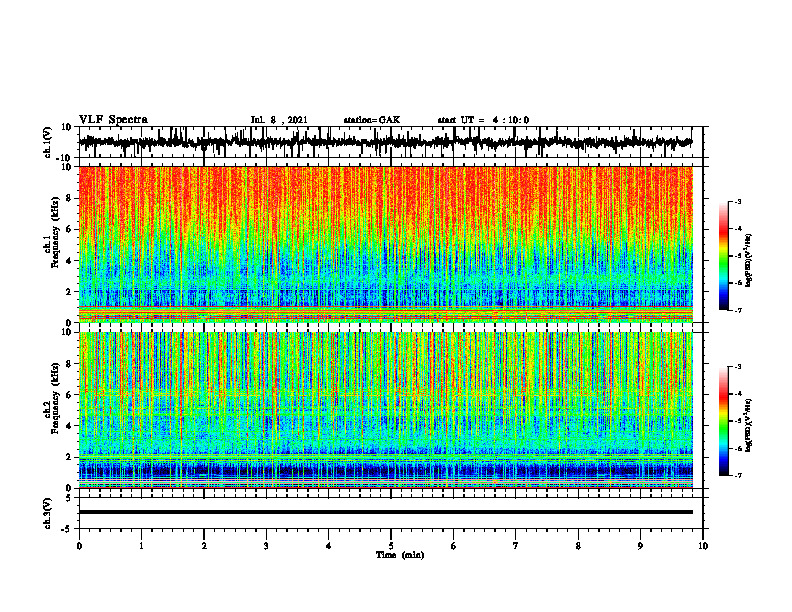Click time axis tick label "0"
The height and width of the screenshot is (612, 792).
79,546
